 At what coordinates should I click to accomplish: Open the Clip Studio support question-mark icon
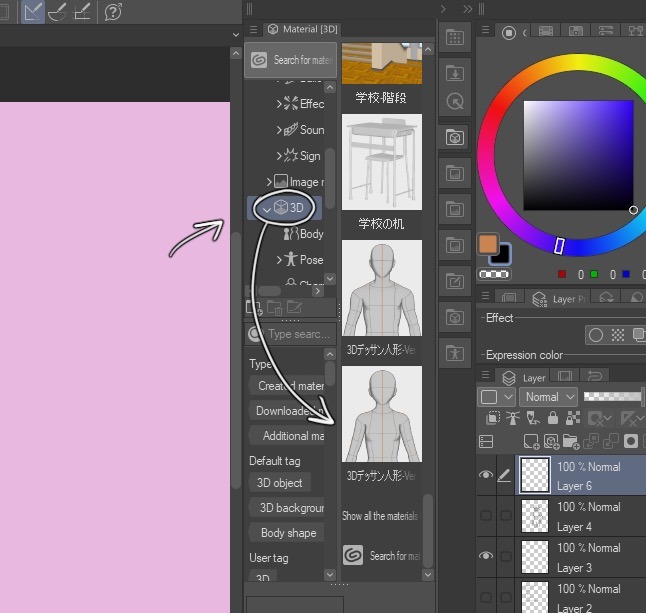(113, 12)
